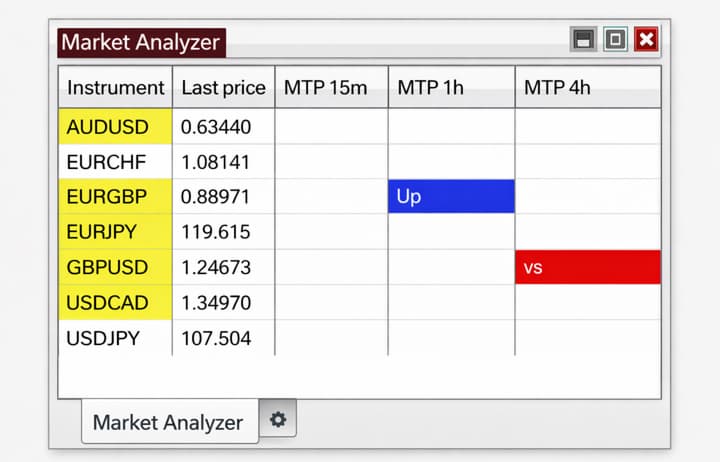
Task: Select the red vs cell for GBPUSD
Action: pyautogui.click(x=588, y=267)
